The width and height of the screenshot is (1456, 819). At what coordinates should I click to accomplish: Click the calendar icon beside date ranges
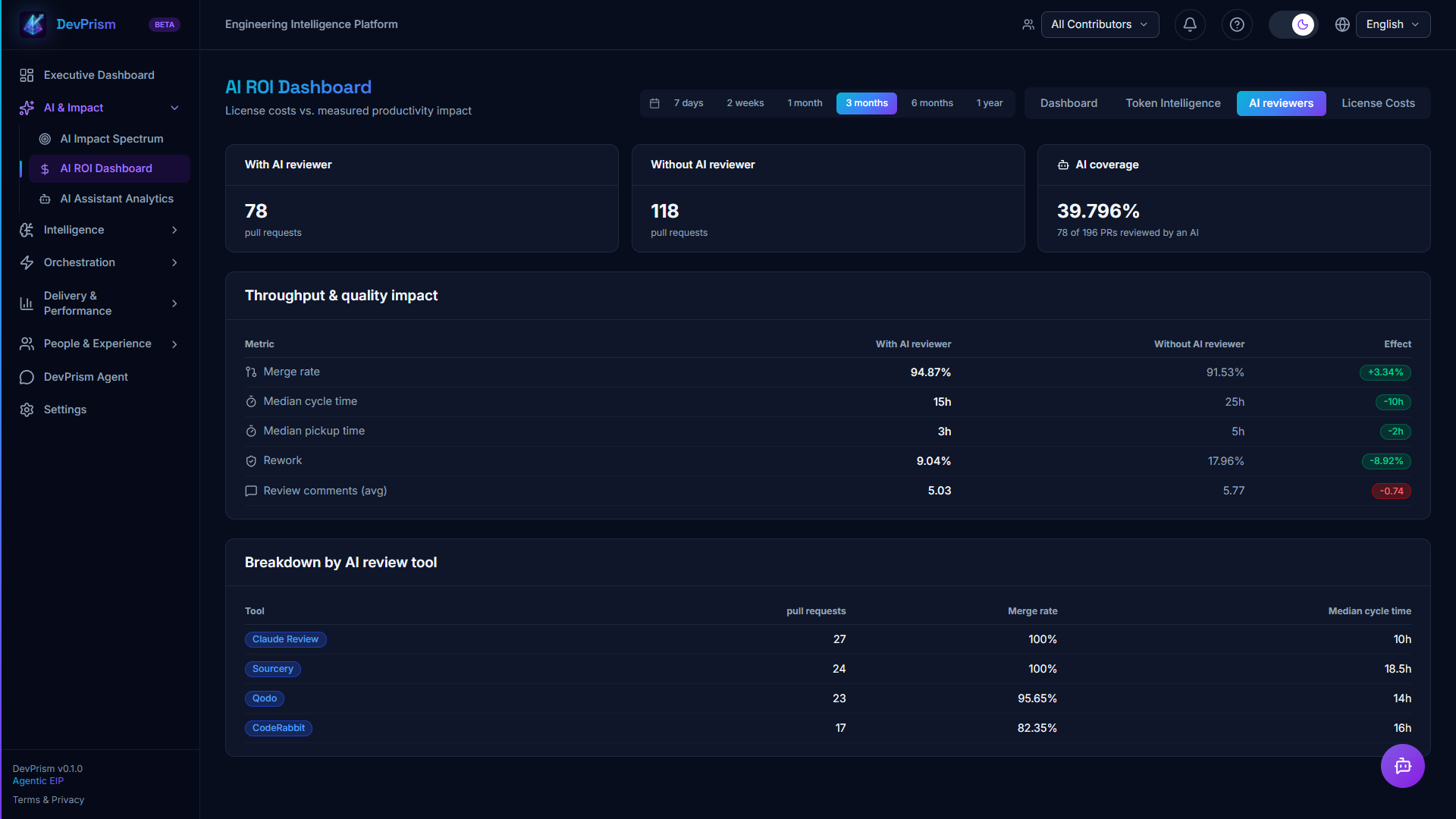pyautogui.click(x=654, y=103)
